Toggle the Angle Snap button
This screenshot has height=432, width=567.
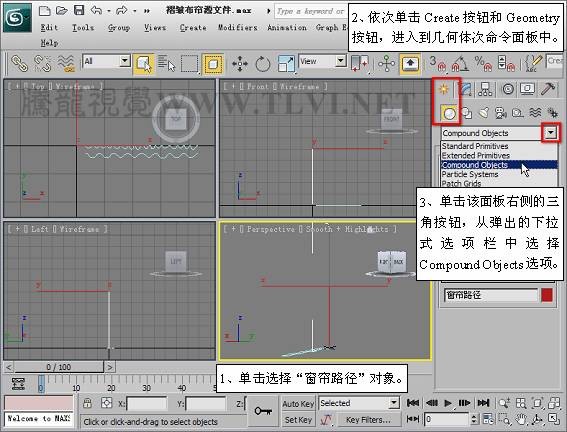459,64
